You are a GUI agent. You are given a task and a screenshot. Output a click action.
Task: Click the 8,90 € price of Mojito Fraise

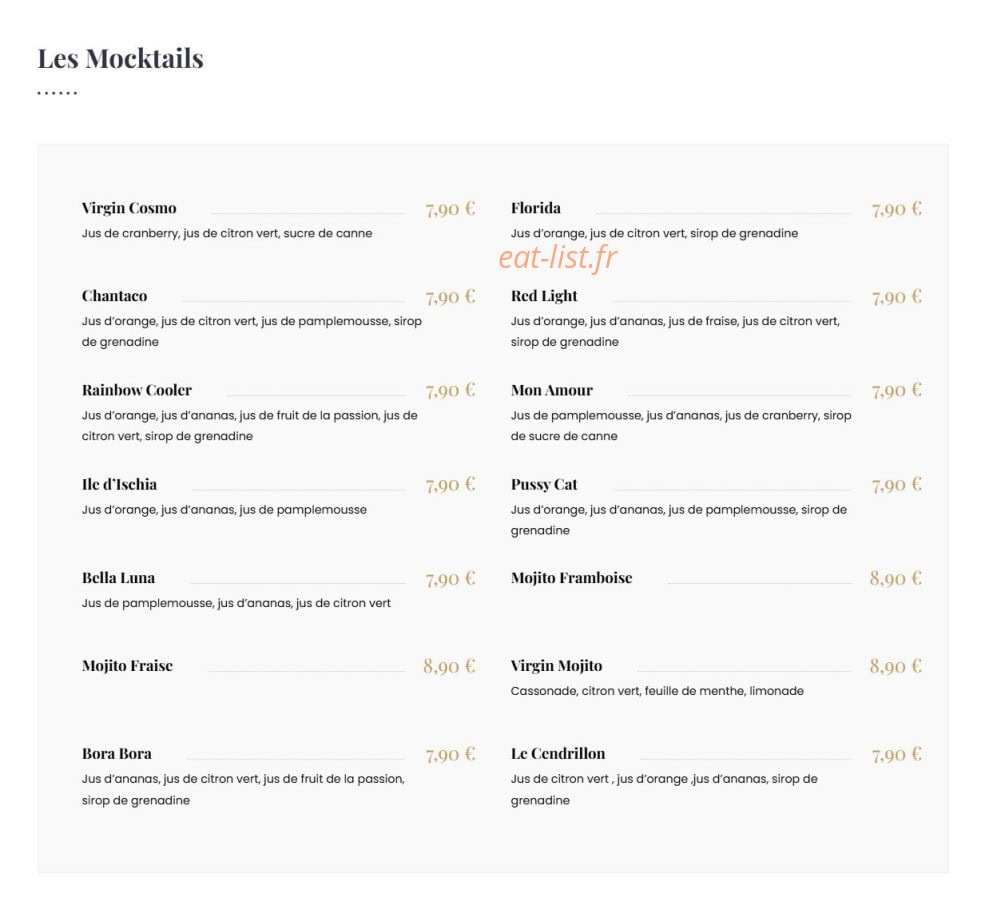pos(449,666)
